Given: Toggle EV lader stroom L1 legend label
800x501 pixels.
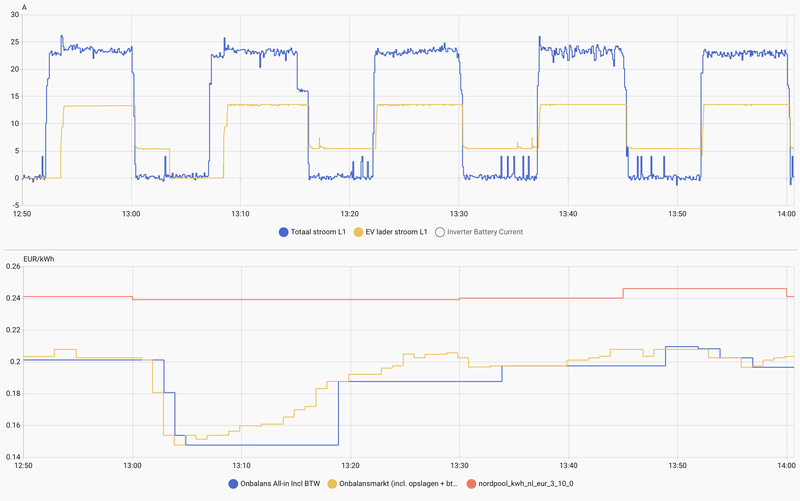Looking at the screenshot, I should coord(396,232).
